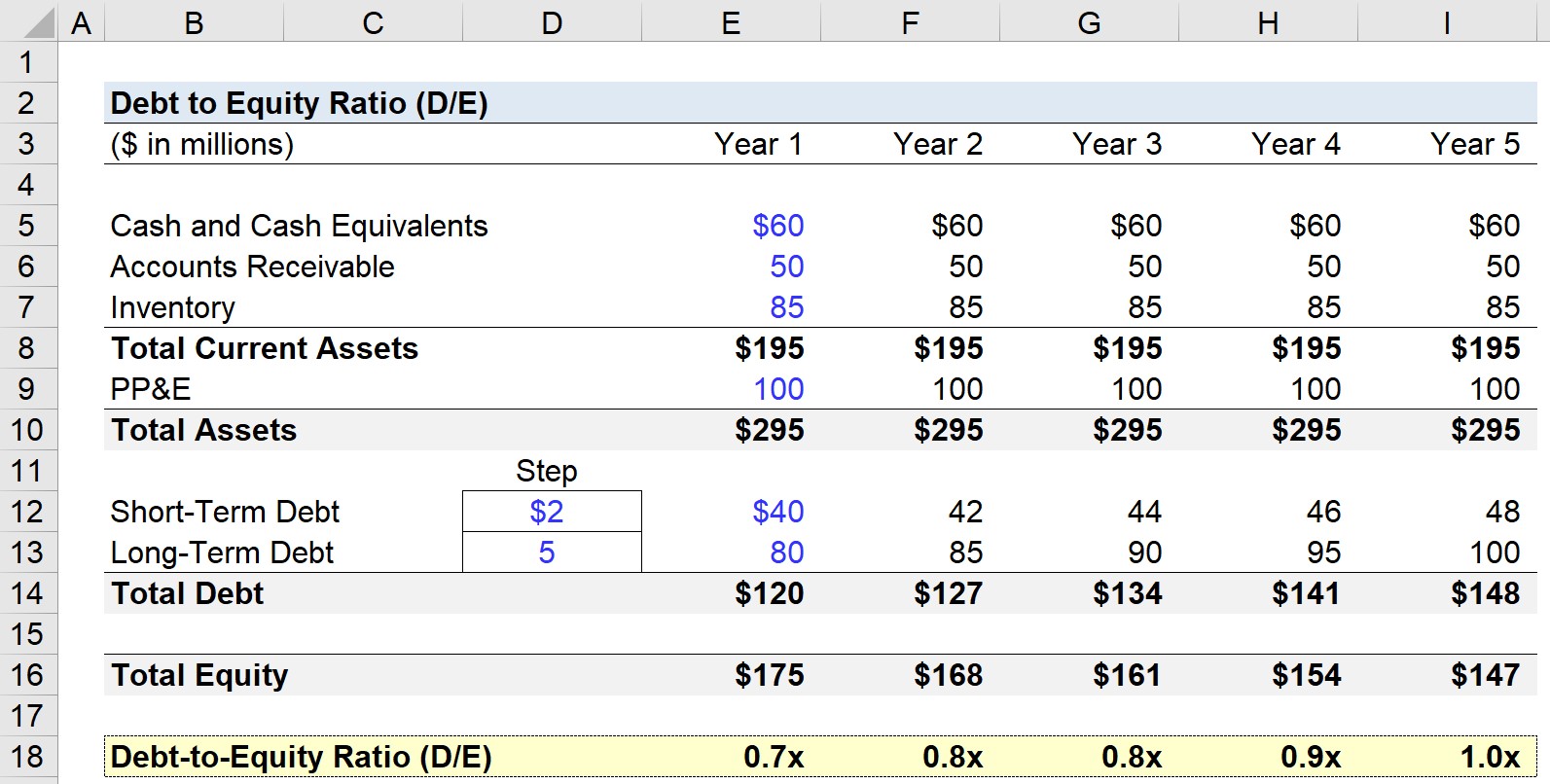The width and height of the screenshot is (1550, 784).
Task: Select Year 2 Total Equity $168
Action: [949, 675]
